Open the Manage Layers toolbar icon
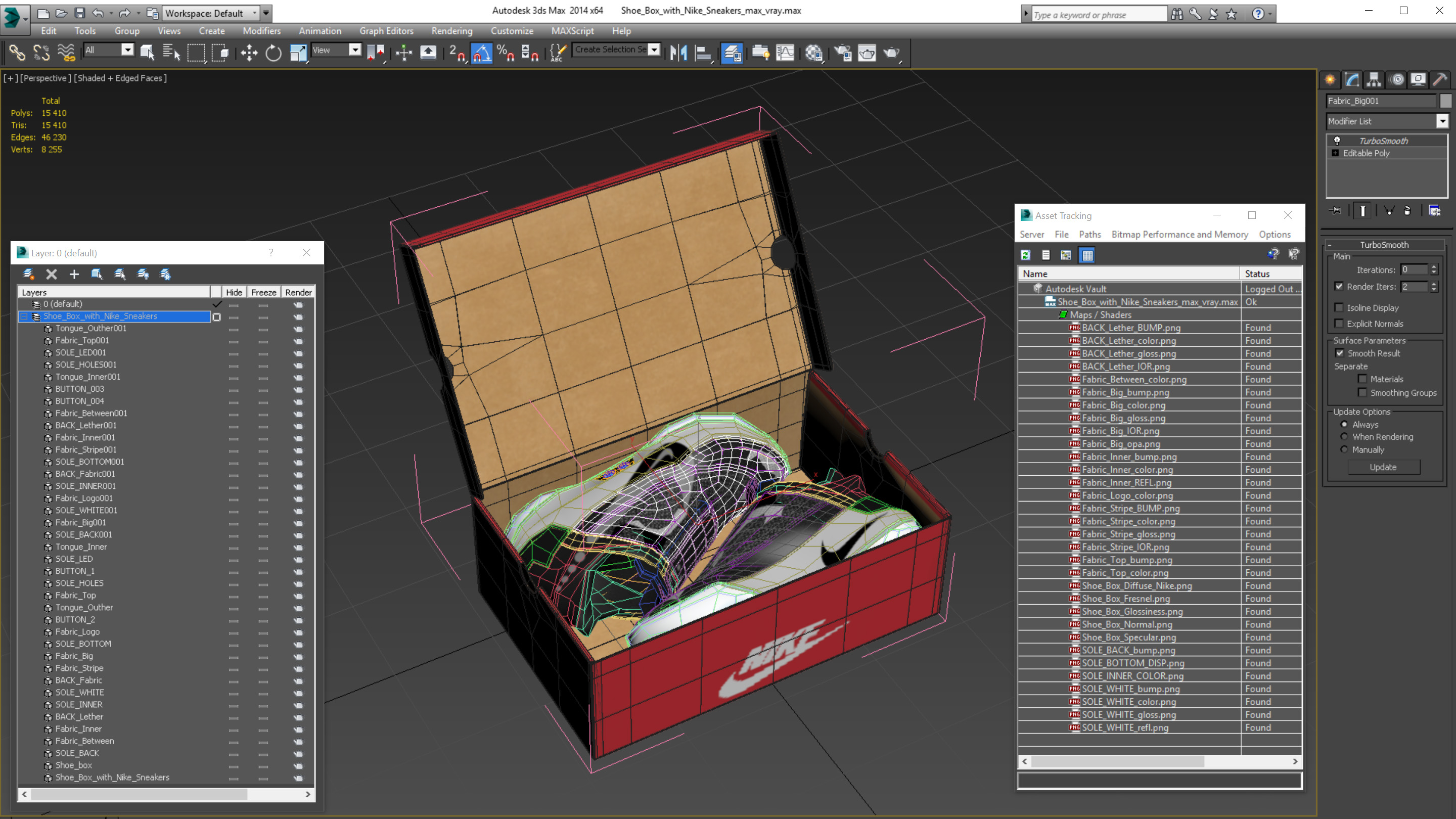The image size is (1456, 819). click(732, 53)
